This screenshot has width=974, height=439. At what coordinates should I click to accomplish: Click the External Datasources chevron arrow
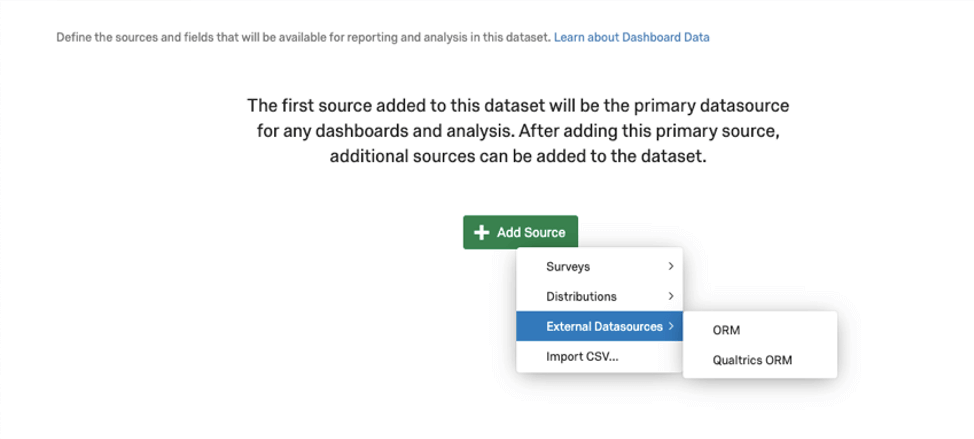(671, 326)
